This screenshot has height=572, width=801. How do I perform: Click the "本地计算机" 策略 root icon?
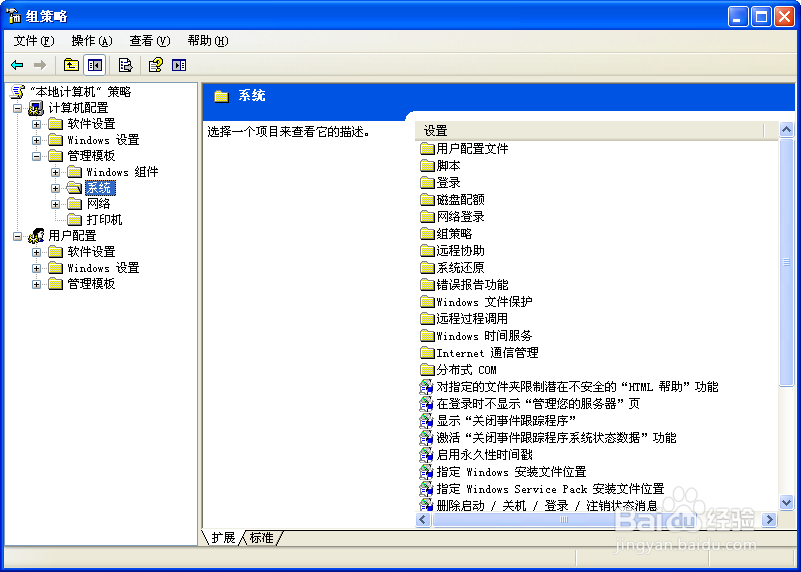tap(18, 91)
